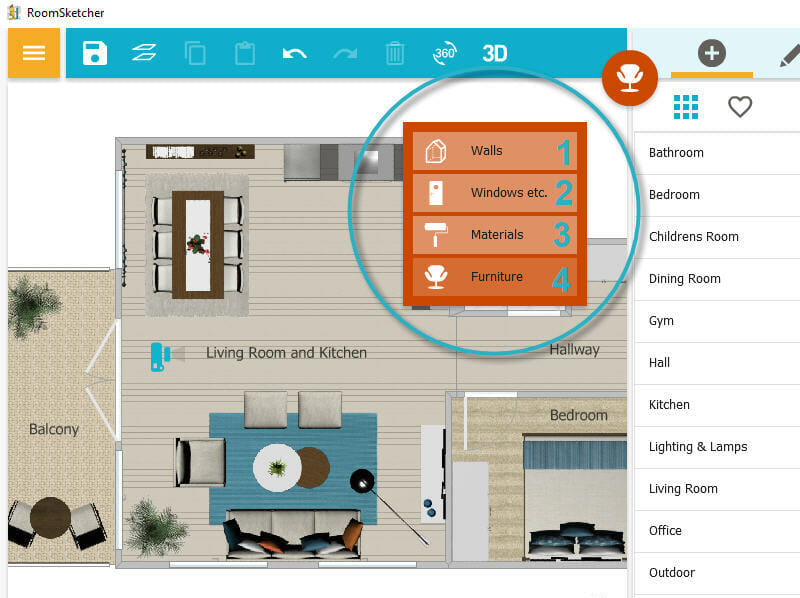The height and width of the screenshot is (598, 800).
Task: Switch to 3D view mode
Action: (492, 53)
